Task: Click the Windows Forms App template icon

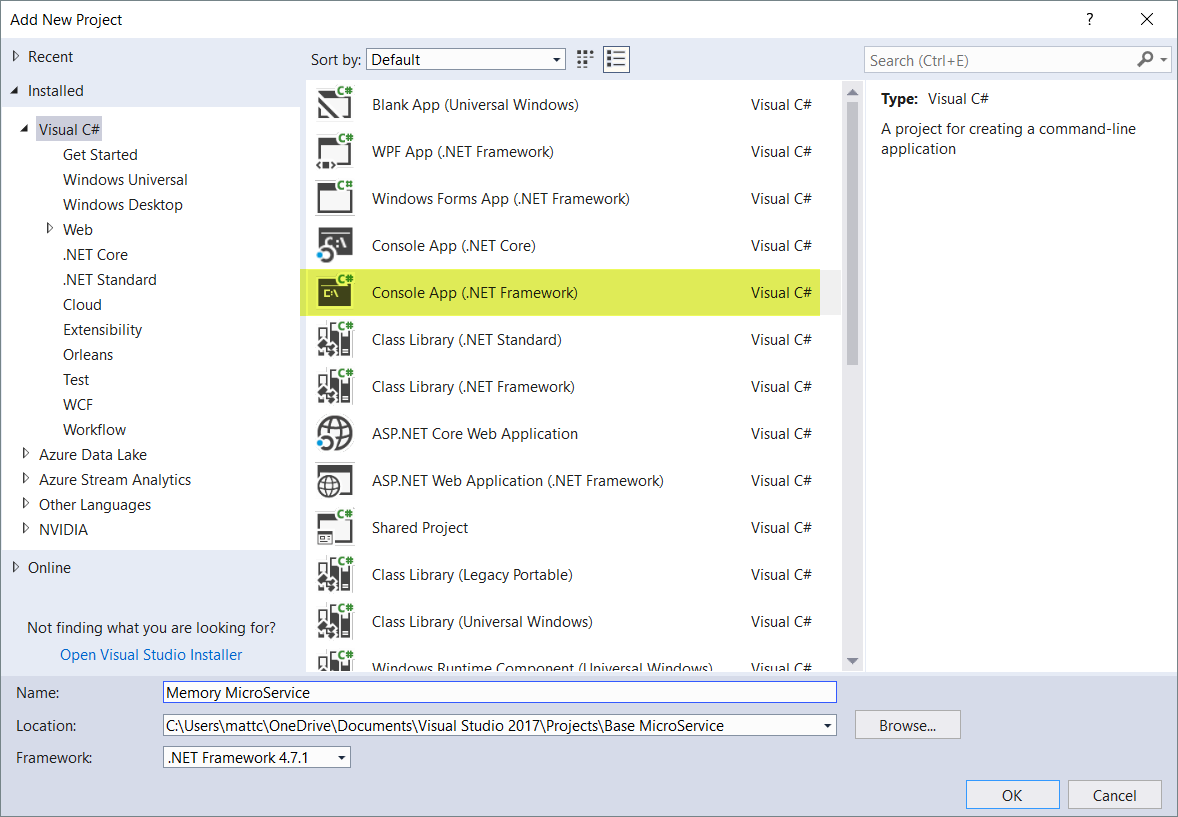Action: point(335,198)
